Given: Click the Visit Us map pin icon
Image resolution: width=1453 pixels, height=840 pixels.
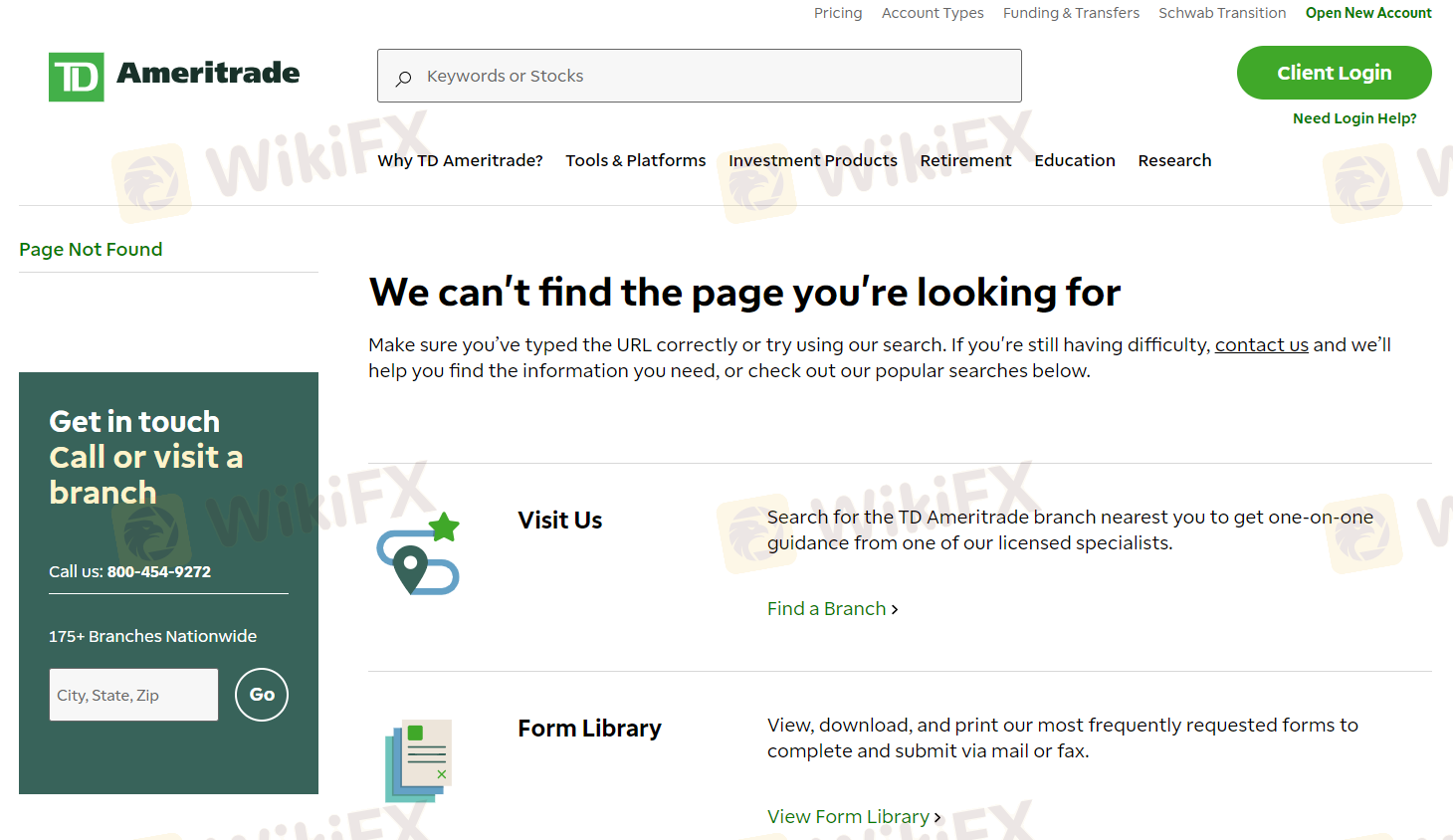Looking at the screenshot, I should click(418, 554).
